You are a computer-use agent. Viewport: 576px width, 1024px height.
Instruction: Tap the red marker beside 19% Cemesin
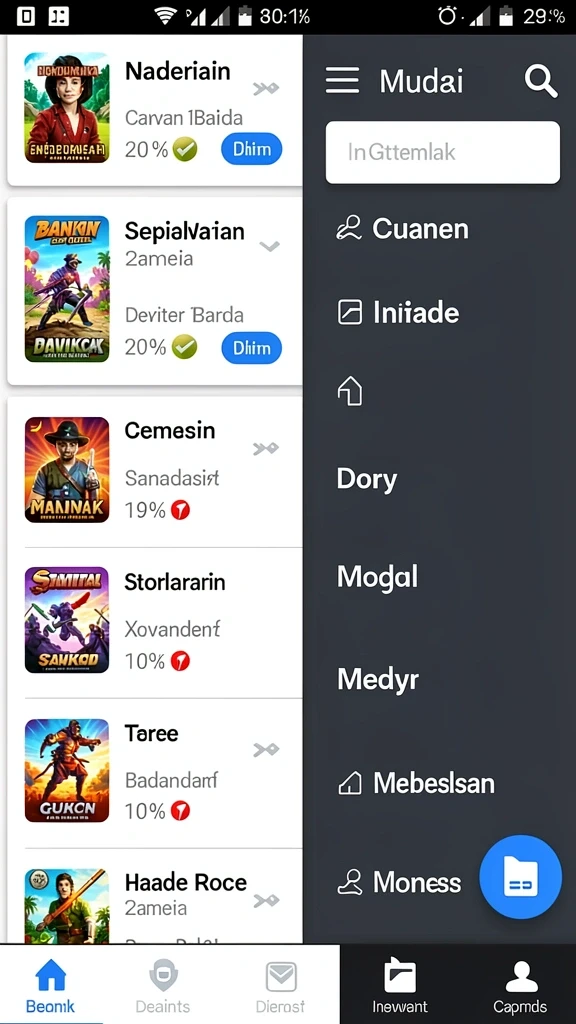tap(180, 510)
